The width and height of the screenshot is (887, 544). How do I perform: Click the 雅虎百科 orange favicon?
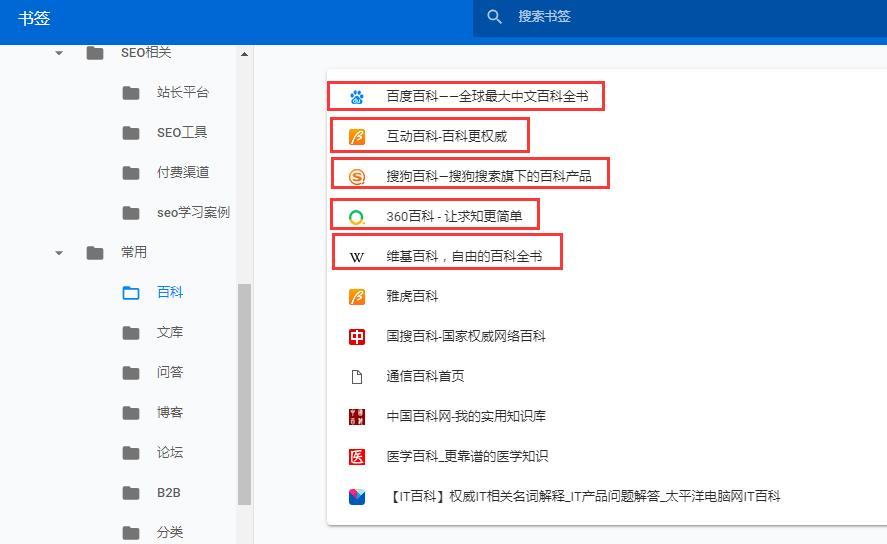357,297
